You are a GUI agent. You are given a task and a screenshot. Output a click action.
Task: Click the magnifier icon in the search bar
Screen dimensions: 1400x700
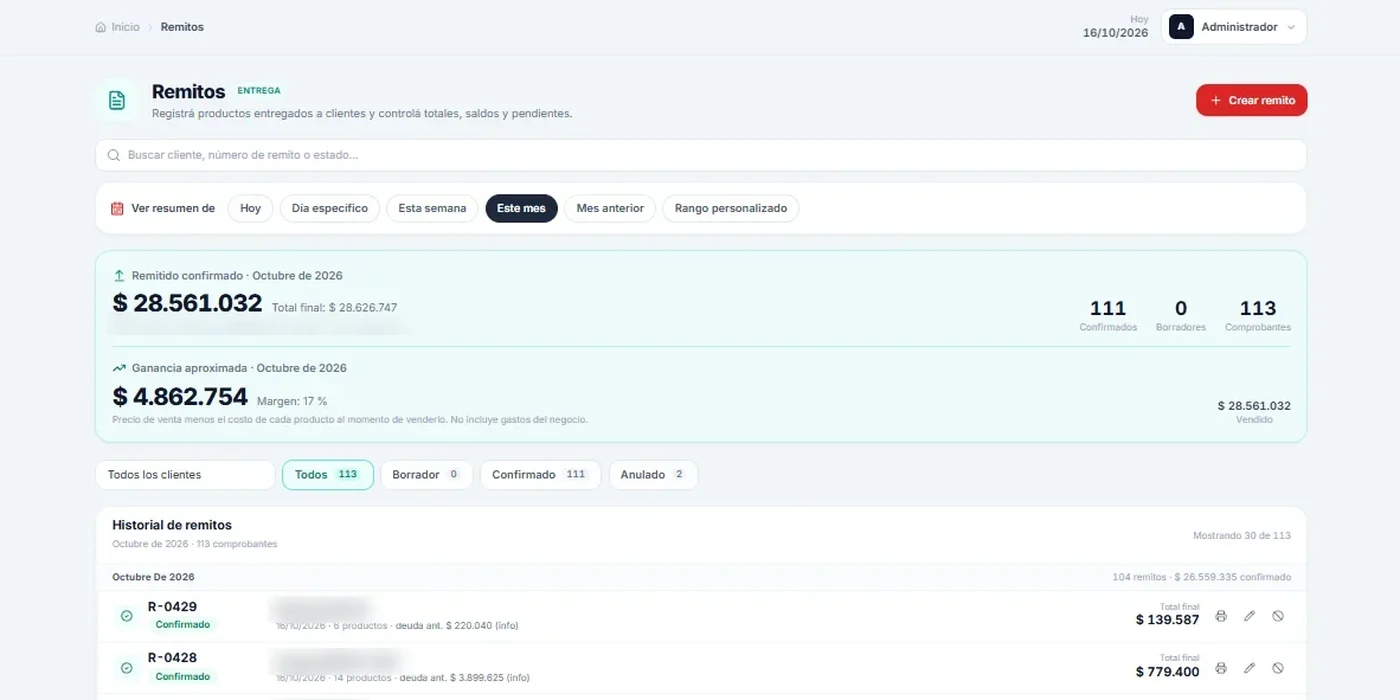click(x=114, y=155)
